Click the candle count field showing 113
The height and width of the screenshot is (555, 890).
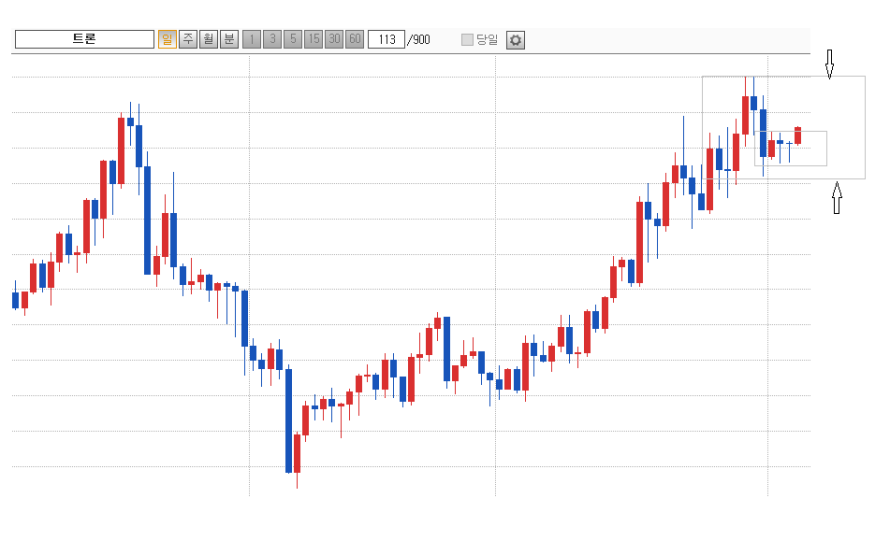tap(386, 40)
